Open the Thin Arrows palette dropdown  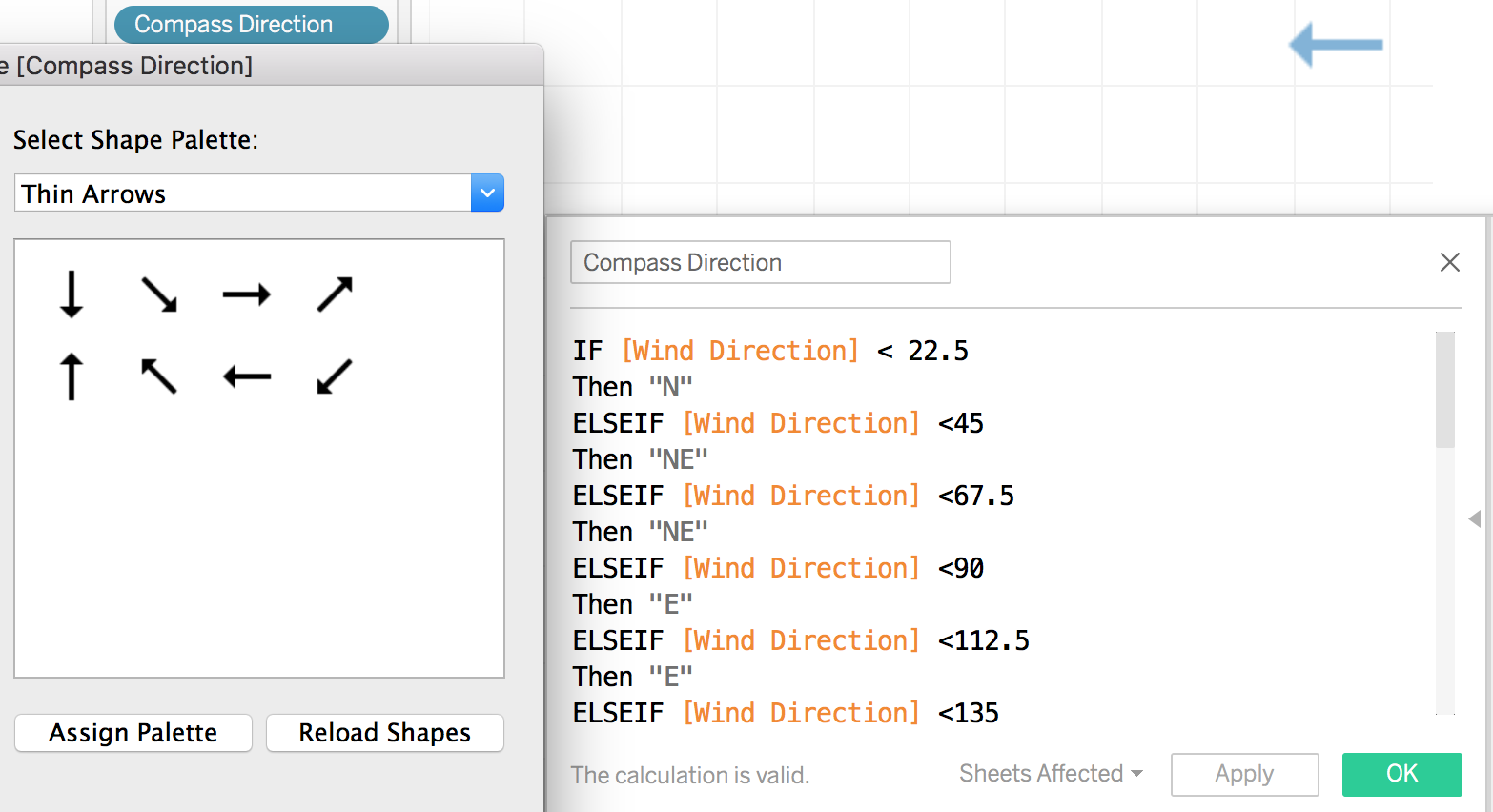487,193
